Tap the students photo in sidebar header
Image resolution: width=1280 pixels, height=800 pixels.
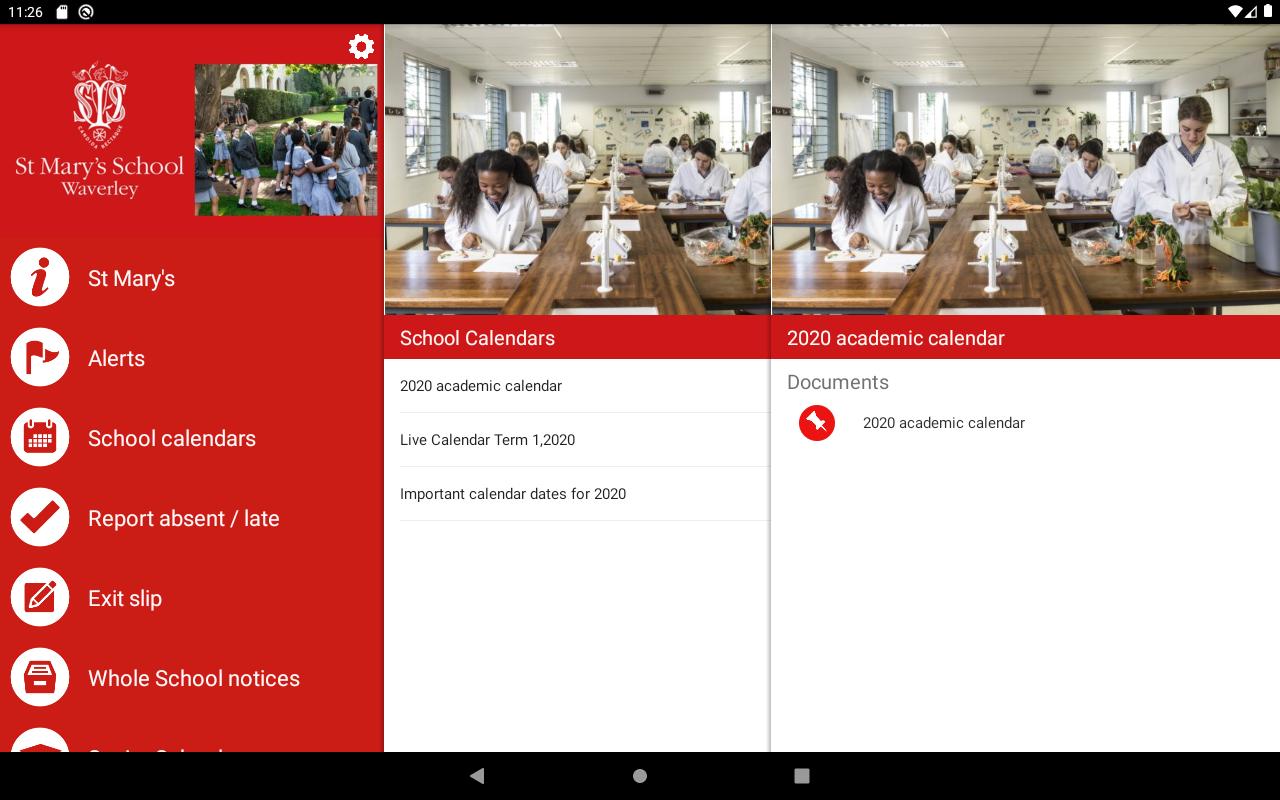(286, 140)
